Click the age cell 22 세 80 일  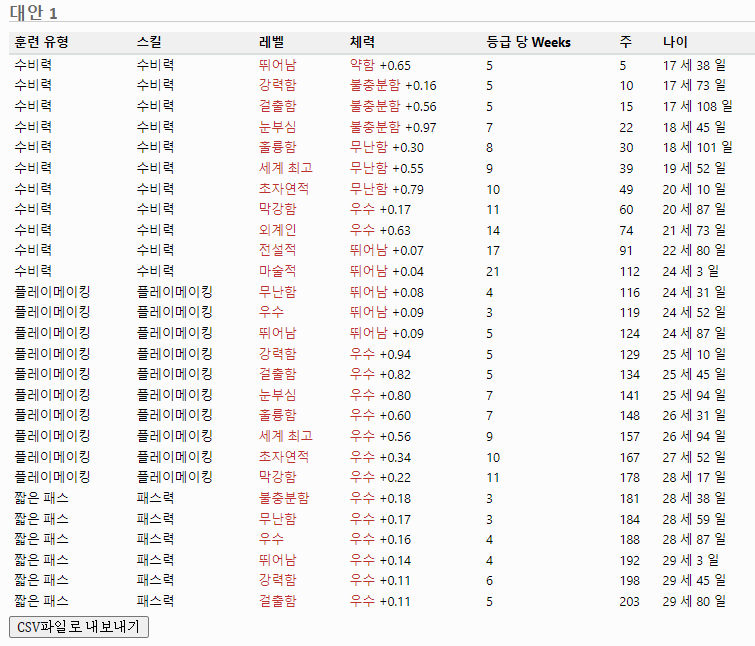tap(694, 250)
